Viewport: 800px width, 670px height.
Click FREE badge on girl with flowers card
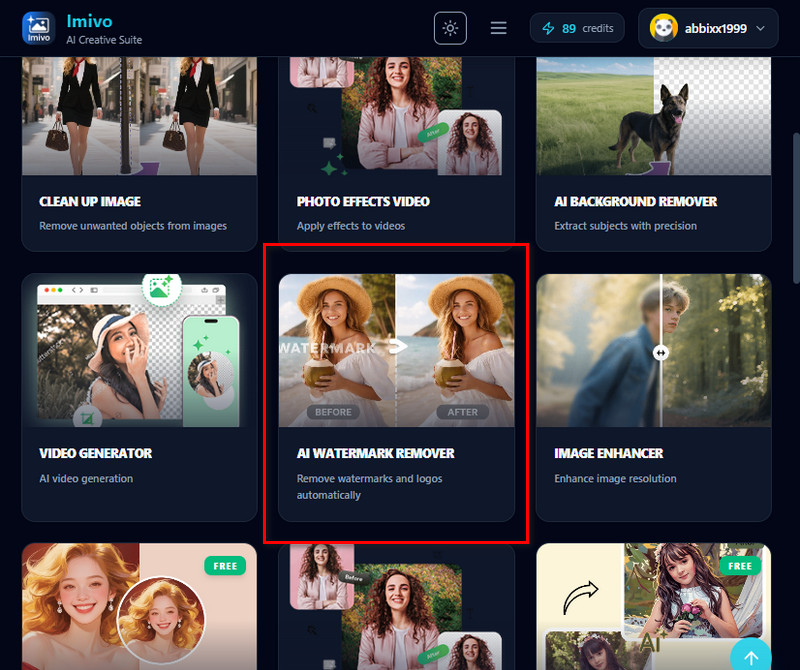[x=740, y=566]
